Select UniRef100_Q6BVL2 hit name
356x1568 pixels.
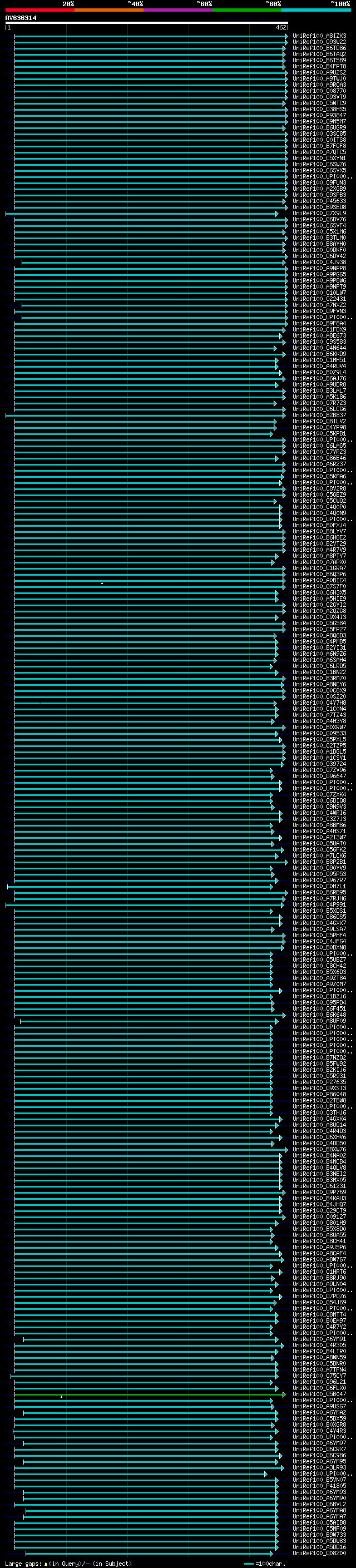tap(319, 1505)
